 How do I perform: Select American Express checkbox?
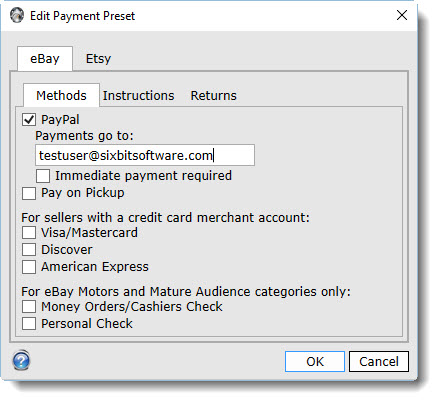click(29, 267)
